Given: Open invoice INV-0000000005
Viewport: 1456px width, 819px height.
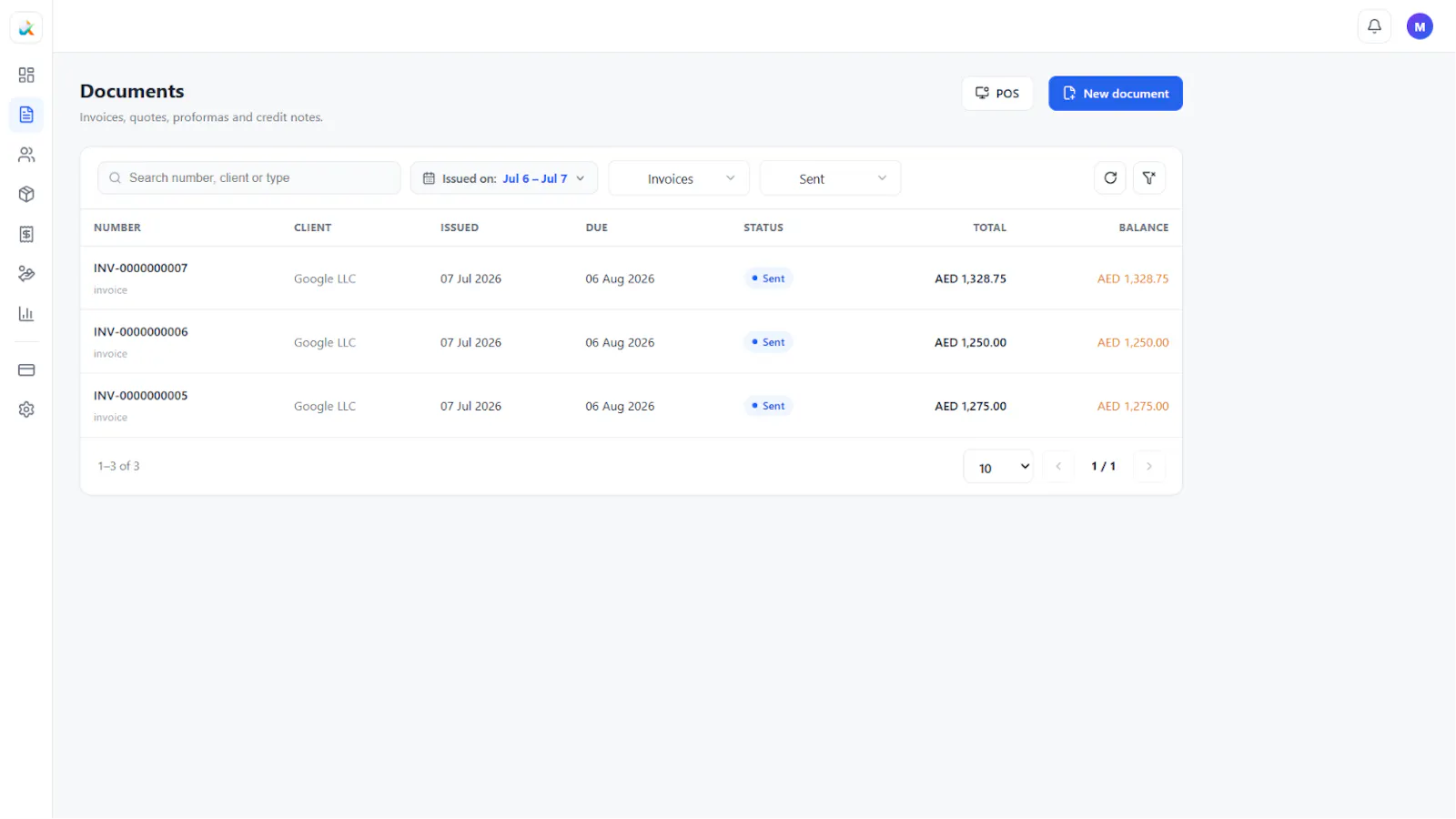Looking at the screenshot, I should (x=140, y=396).
